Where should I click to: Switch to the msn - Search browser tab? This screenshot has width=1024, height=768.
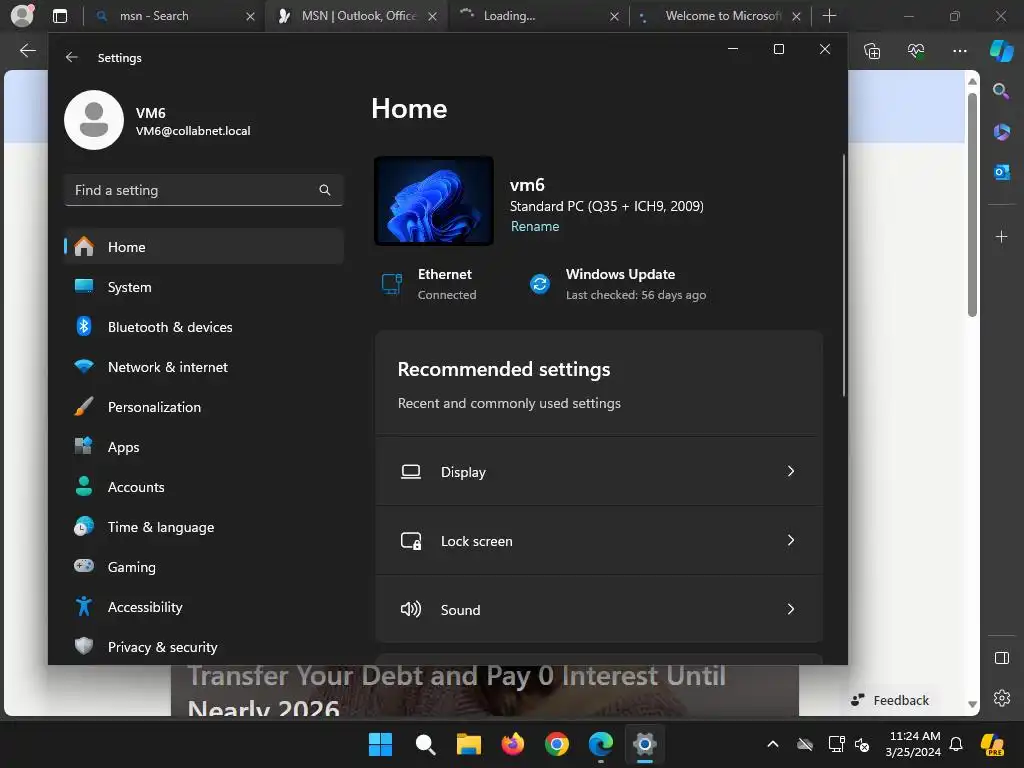pyautogui.click(x=172, y=16)
